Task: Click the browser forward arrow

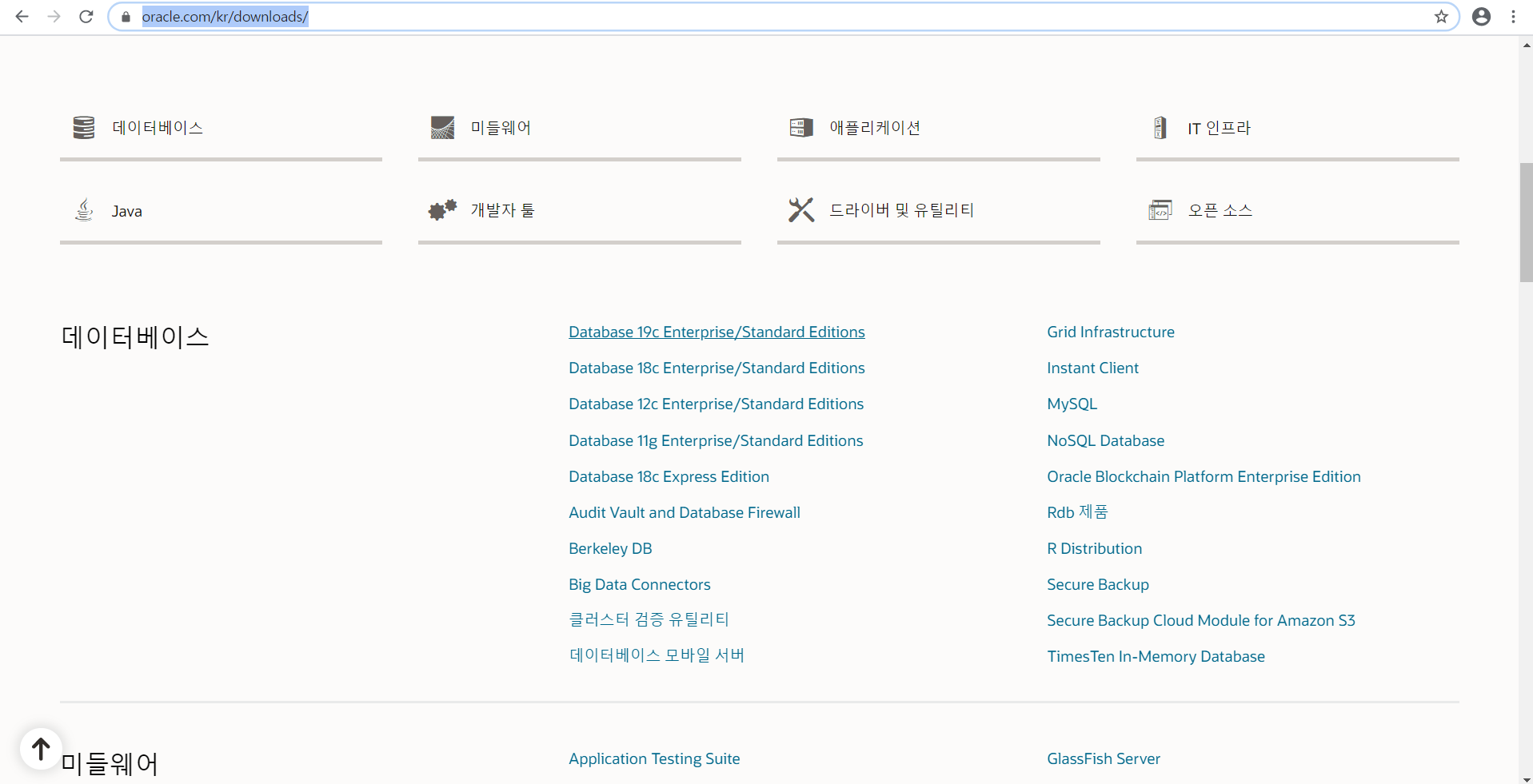Action: 54,16
